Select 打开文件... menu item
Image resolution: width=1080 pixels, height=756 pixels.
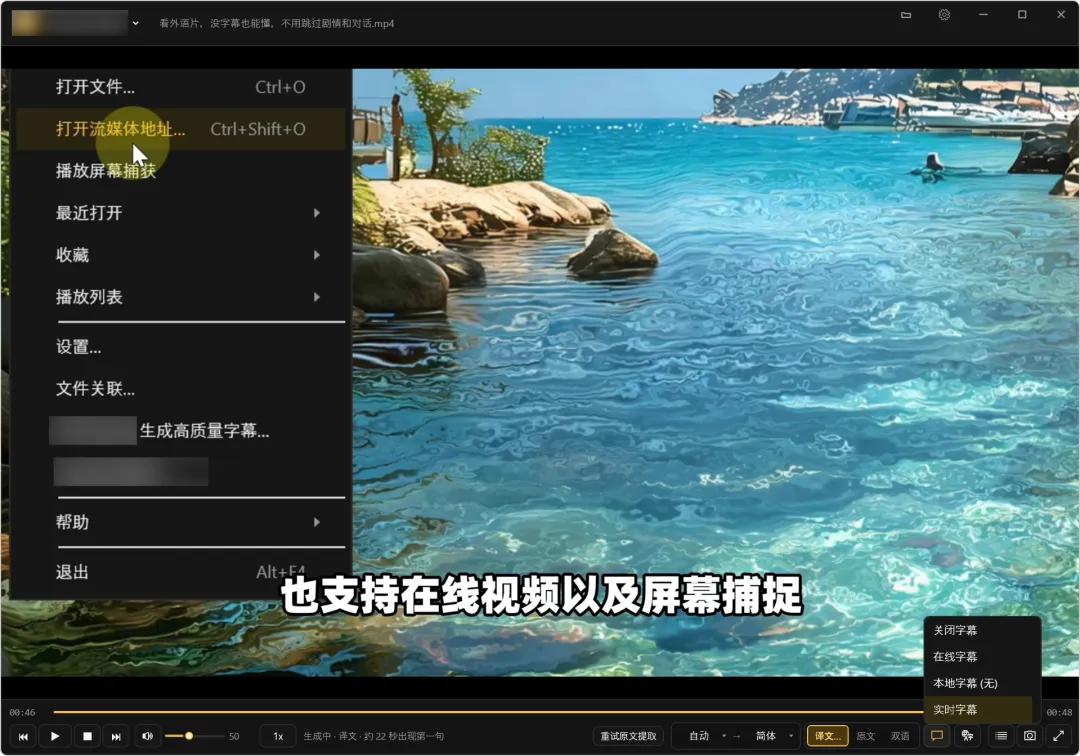tap(180, 87)
